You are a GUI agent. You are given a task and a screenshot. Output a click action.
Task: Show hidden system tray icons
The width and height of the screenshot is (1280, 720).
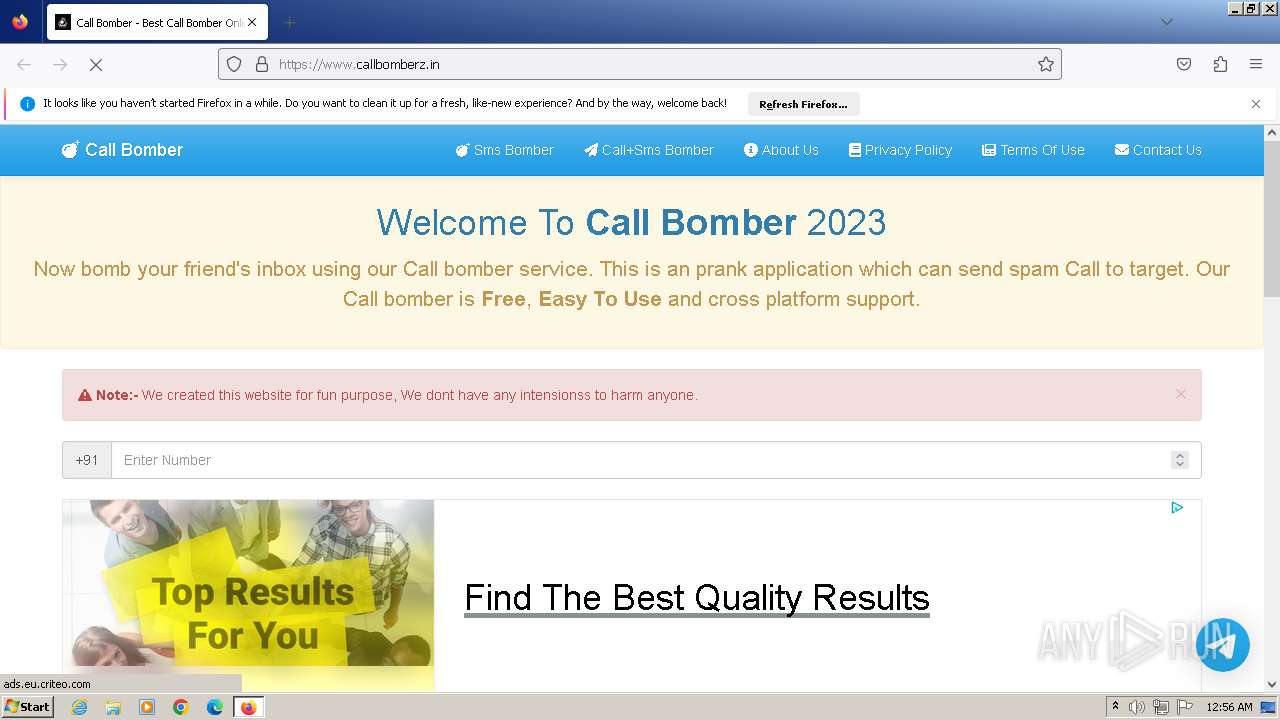point(1115,707)
